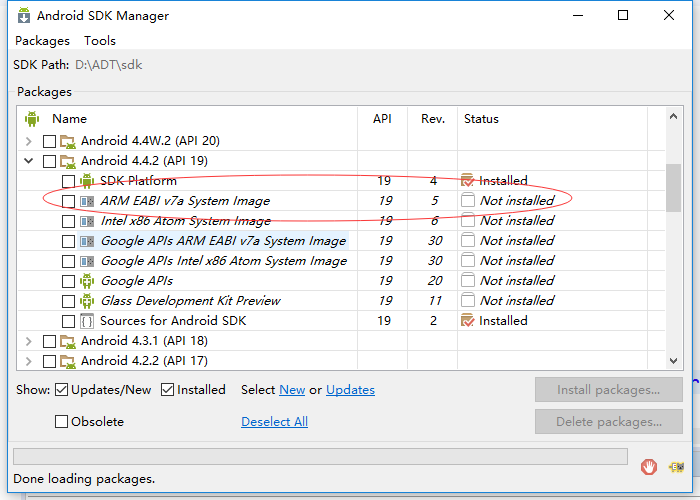Check the Sources for Android SDK checkbox

[x=68, y=321]
